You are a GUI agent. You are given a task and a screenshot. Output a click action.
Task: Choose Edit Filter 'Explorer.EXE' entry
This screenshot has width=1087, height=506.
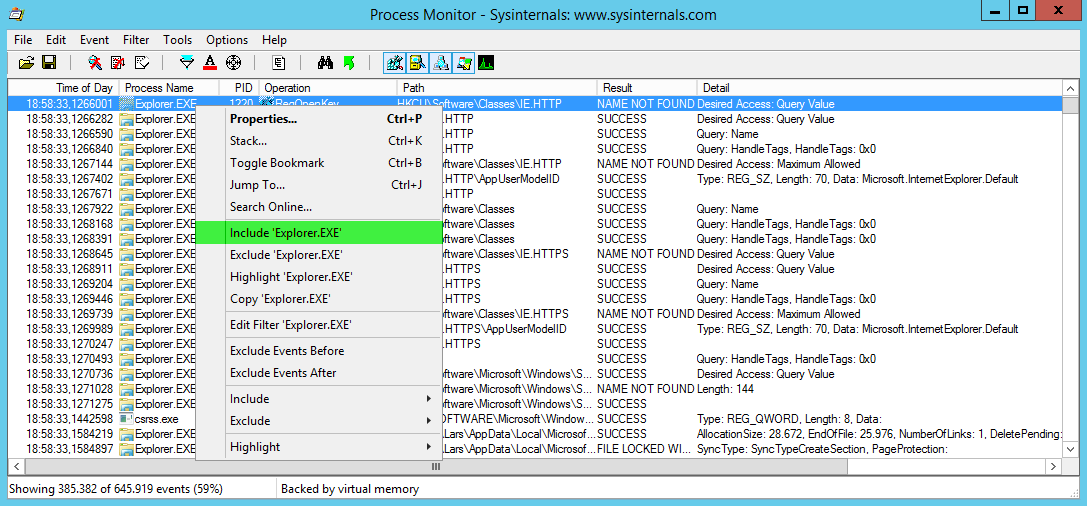[x=319, y=324]
